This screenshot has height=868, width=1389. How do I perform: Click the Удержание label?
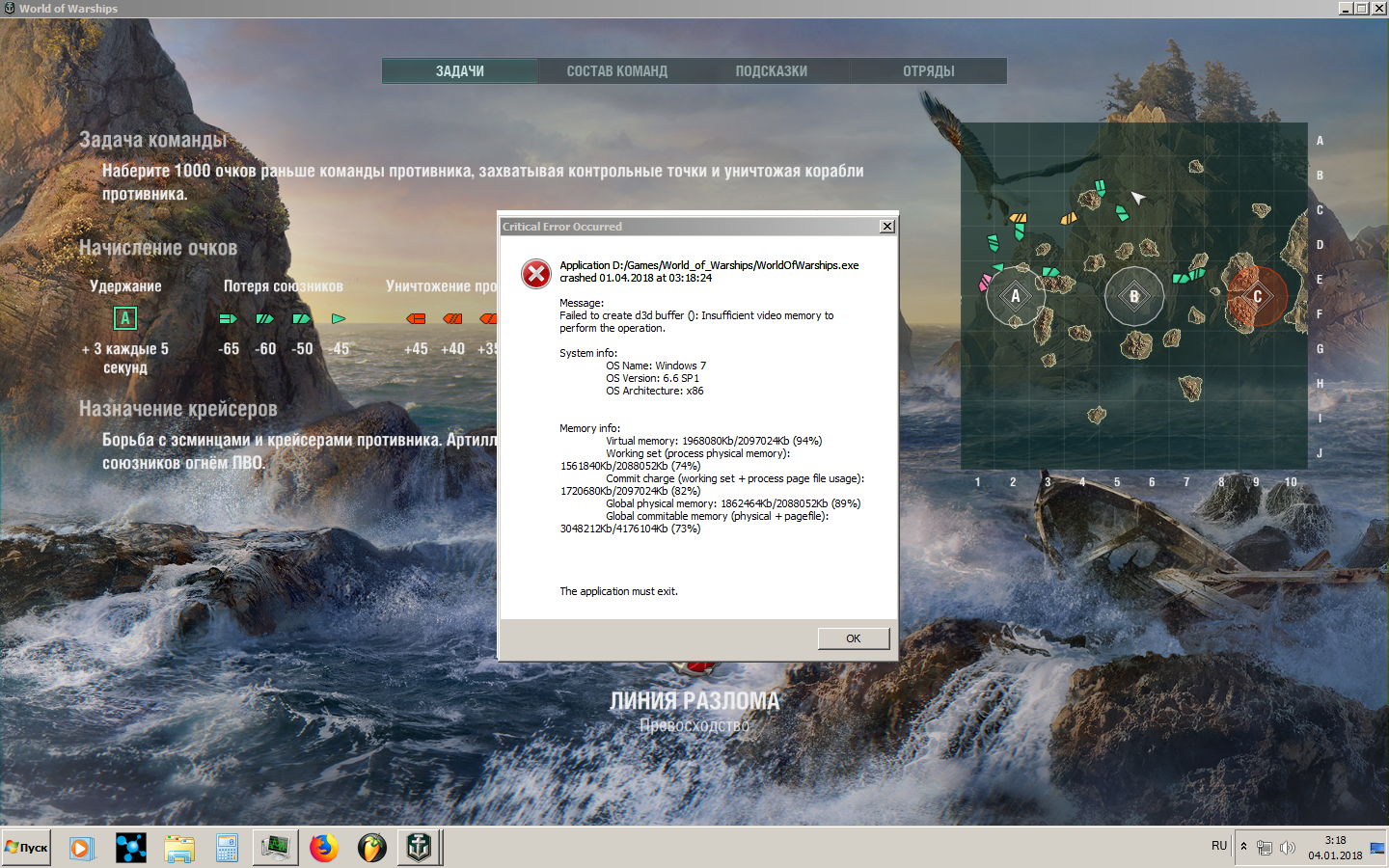point(125,286)
